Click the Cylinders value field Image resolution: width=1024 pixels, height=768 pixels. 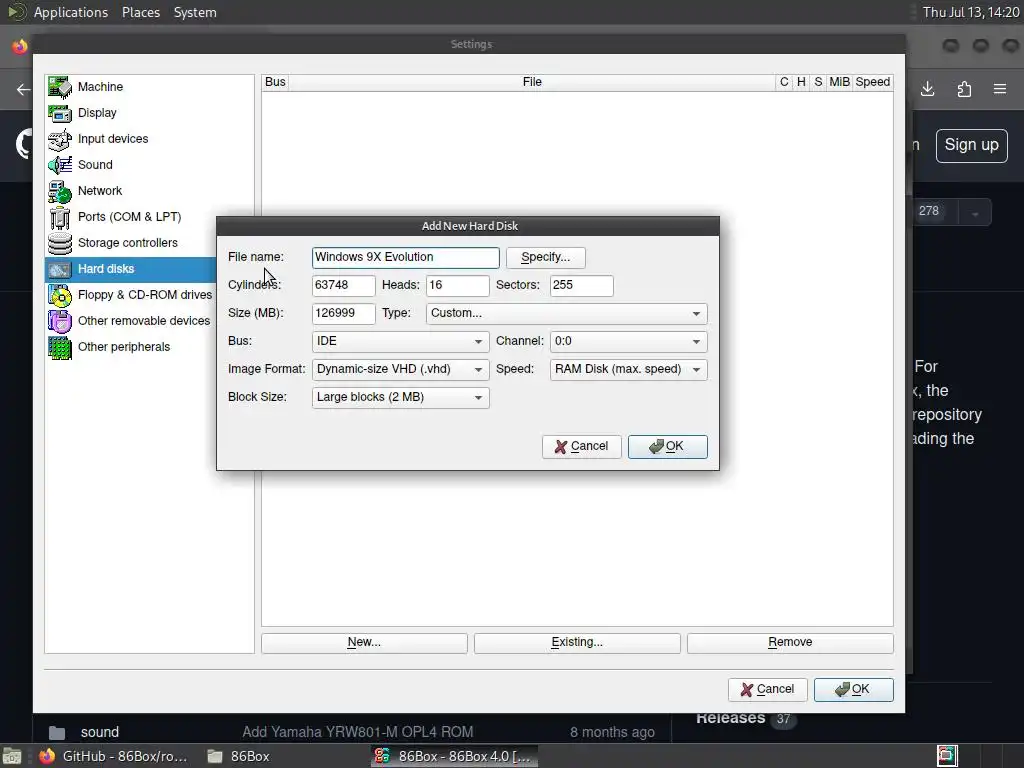[344, 285]
